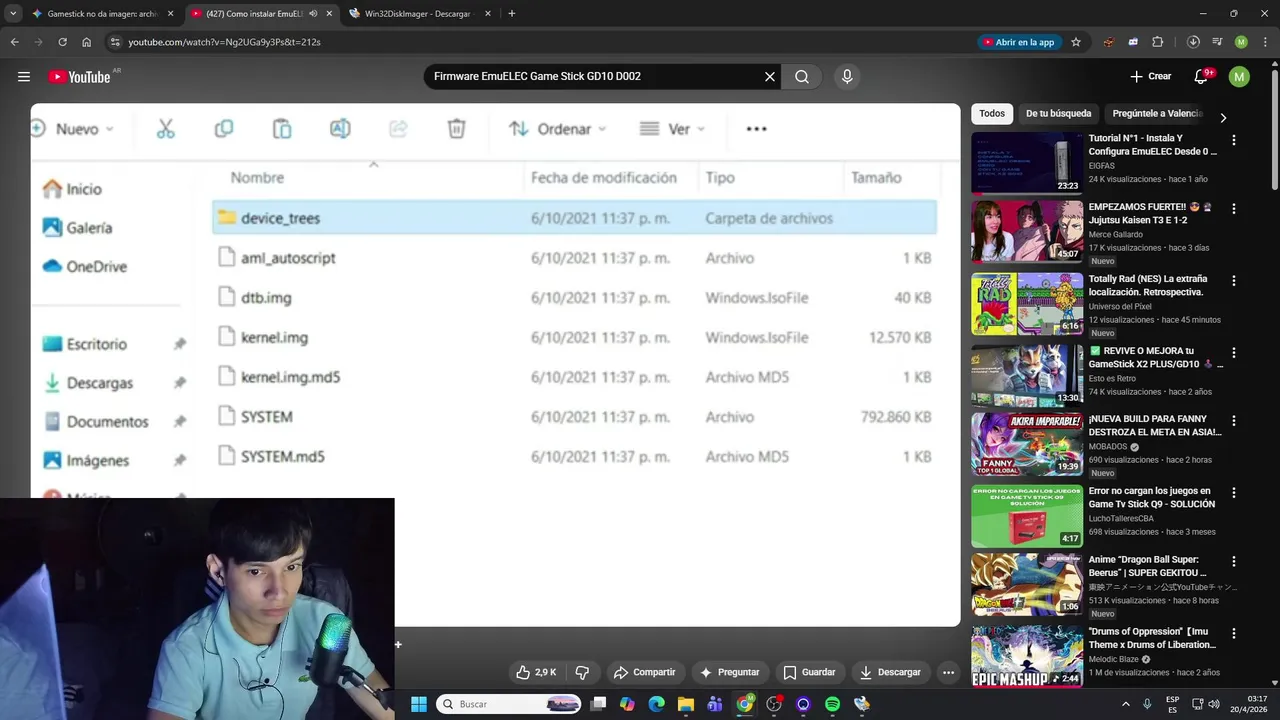Mute the YouTube tab via speaker icon

tap(313, 14)
